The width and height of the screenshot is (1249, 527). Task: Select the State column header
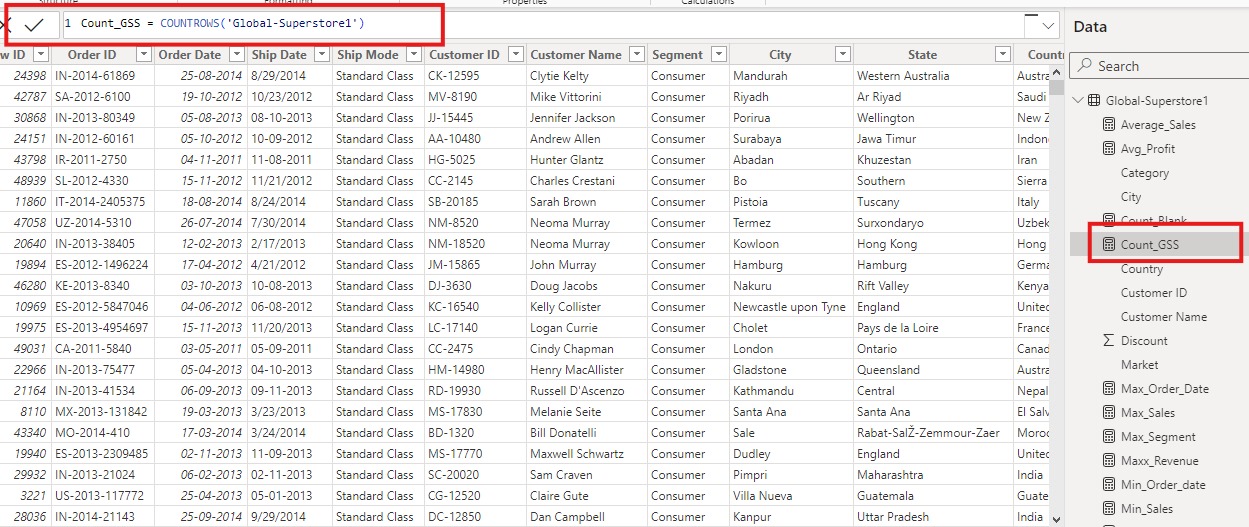923,55
